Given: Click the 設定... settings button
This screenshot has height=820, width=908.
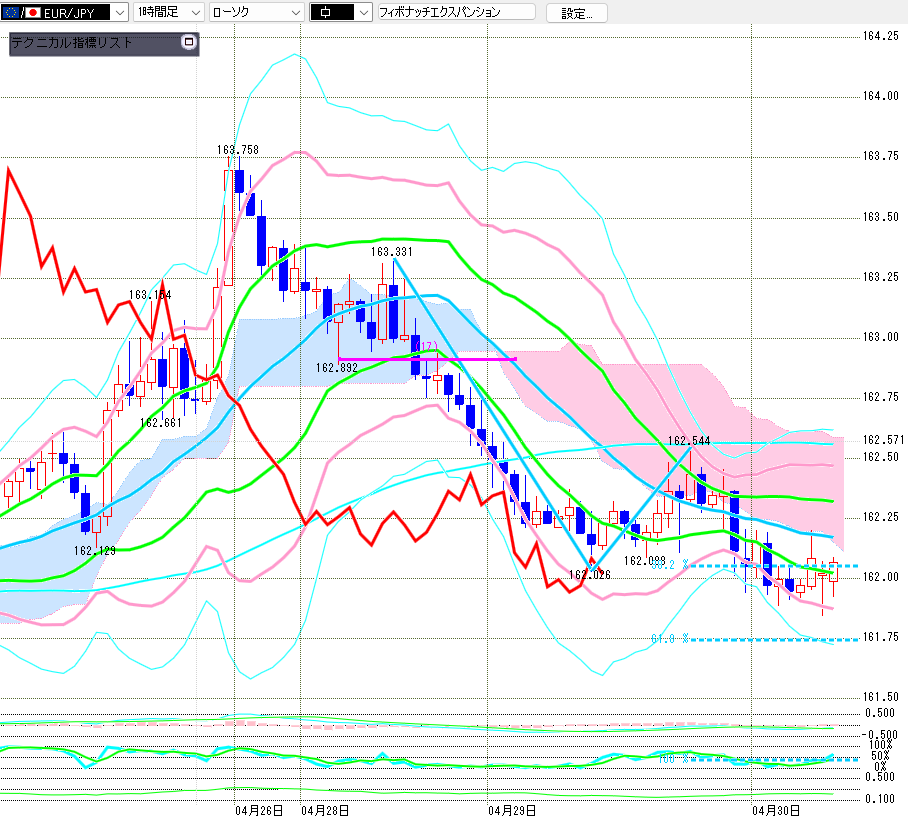Looking at the screenshot, I should (x=577, y=13).
